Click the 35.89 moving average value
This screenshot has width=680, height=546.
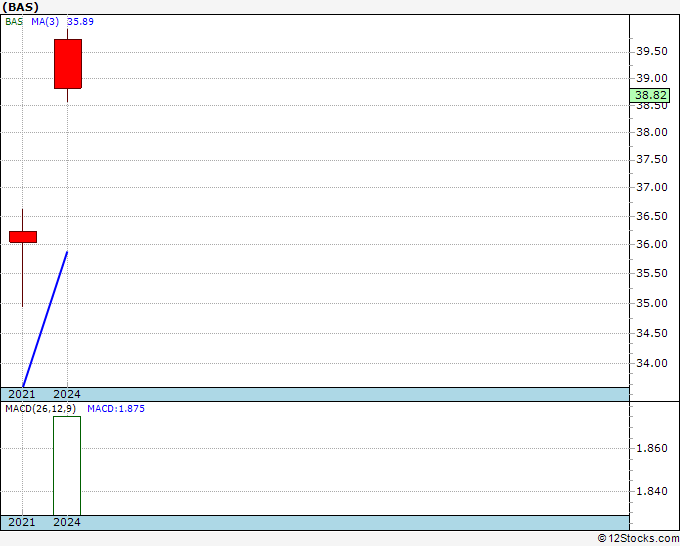coord(80,22)
